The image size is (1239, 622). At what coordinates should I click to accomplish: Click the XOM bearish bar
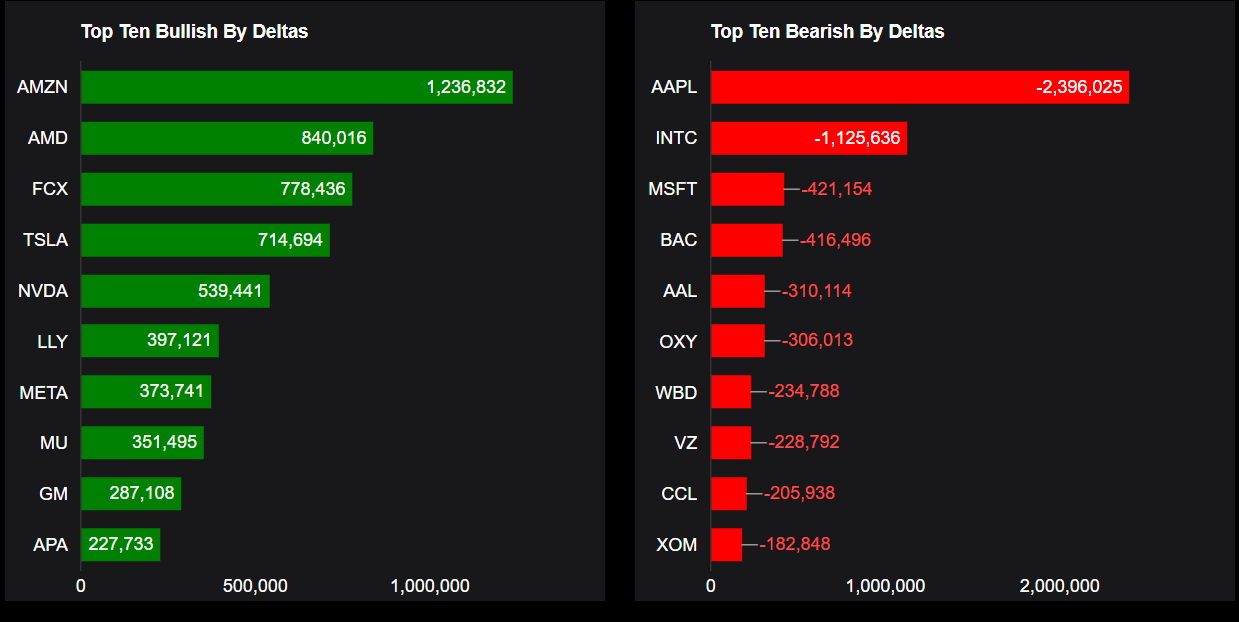click(x=726, y=545)
